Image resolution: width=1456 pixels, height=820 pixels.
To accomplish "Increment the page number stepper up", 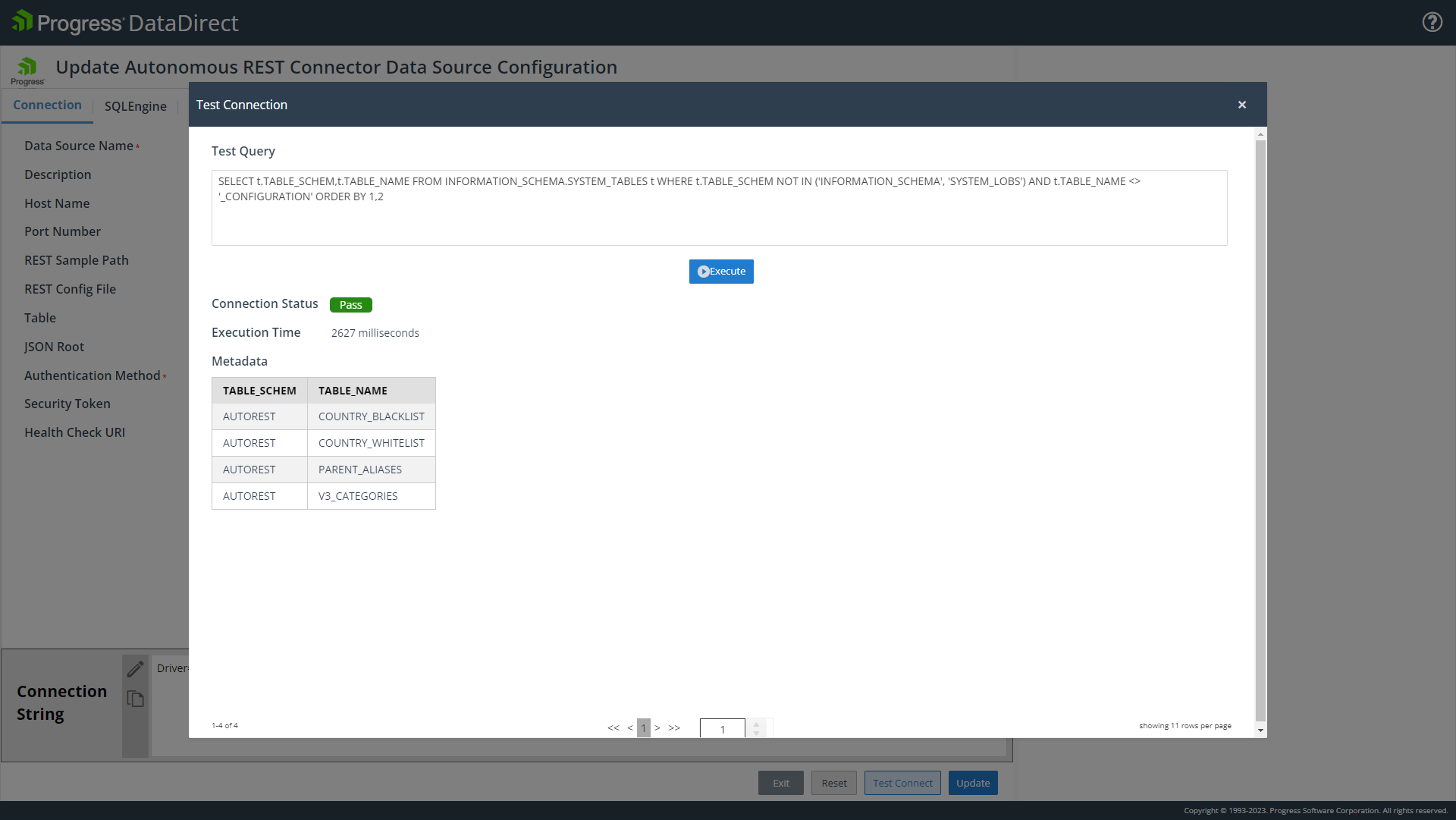I will [x=756, y=724].
